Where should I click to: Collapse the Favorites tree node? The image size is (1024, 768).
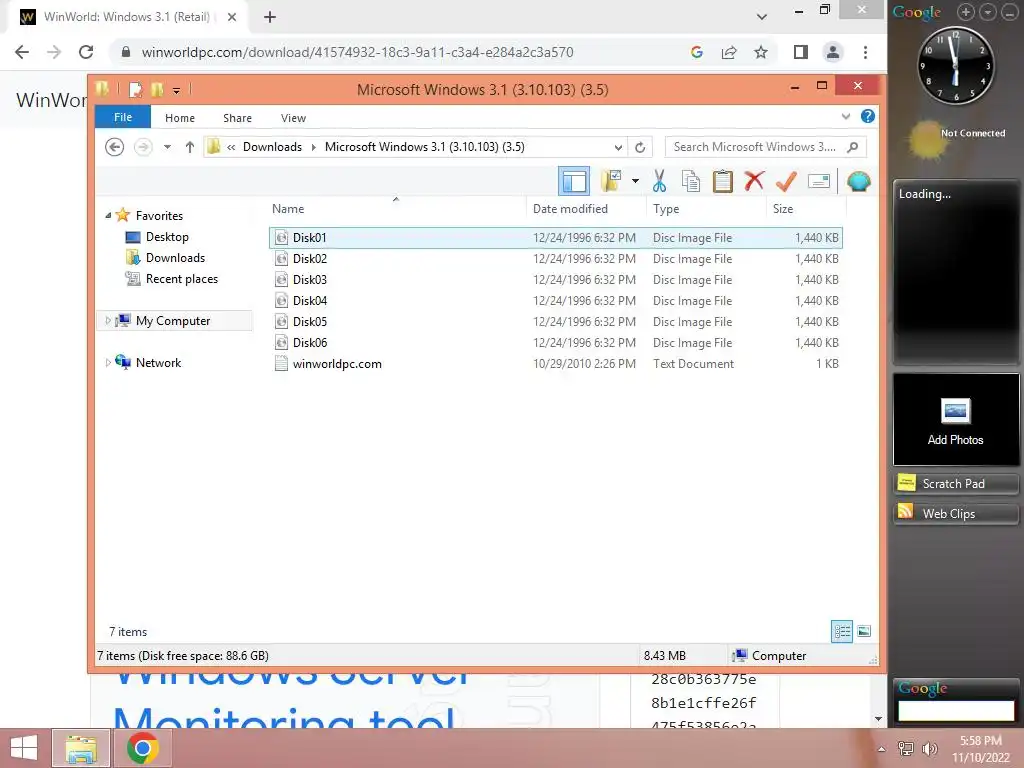click(x=108, y=215)
